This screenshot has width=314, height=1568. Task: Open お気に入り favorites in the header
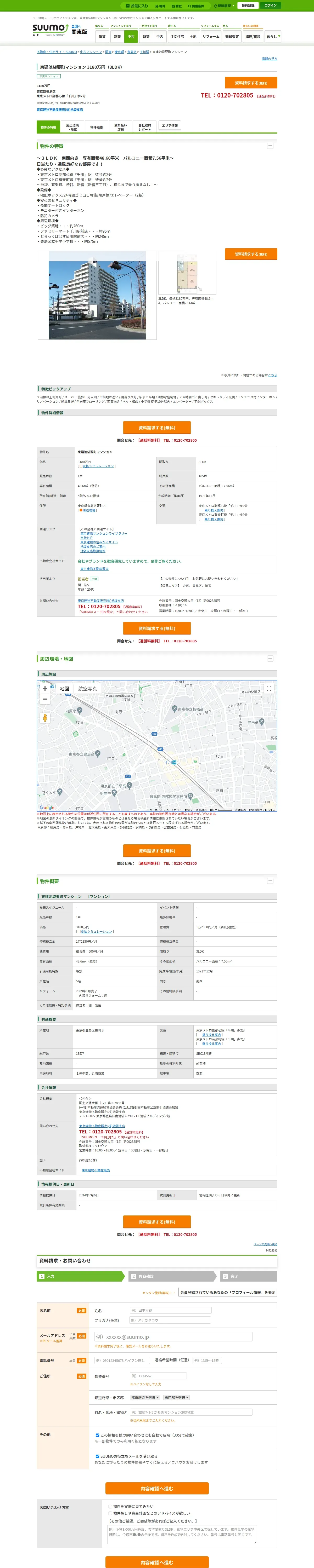click(137, 5)
